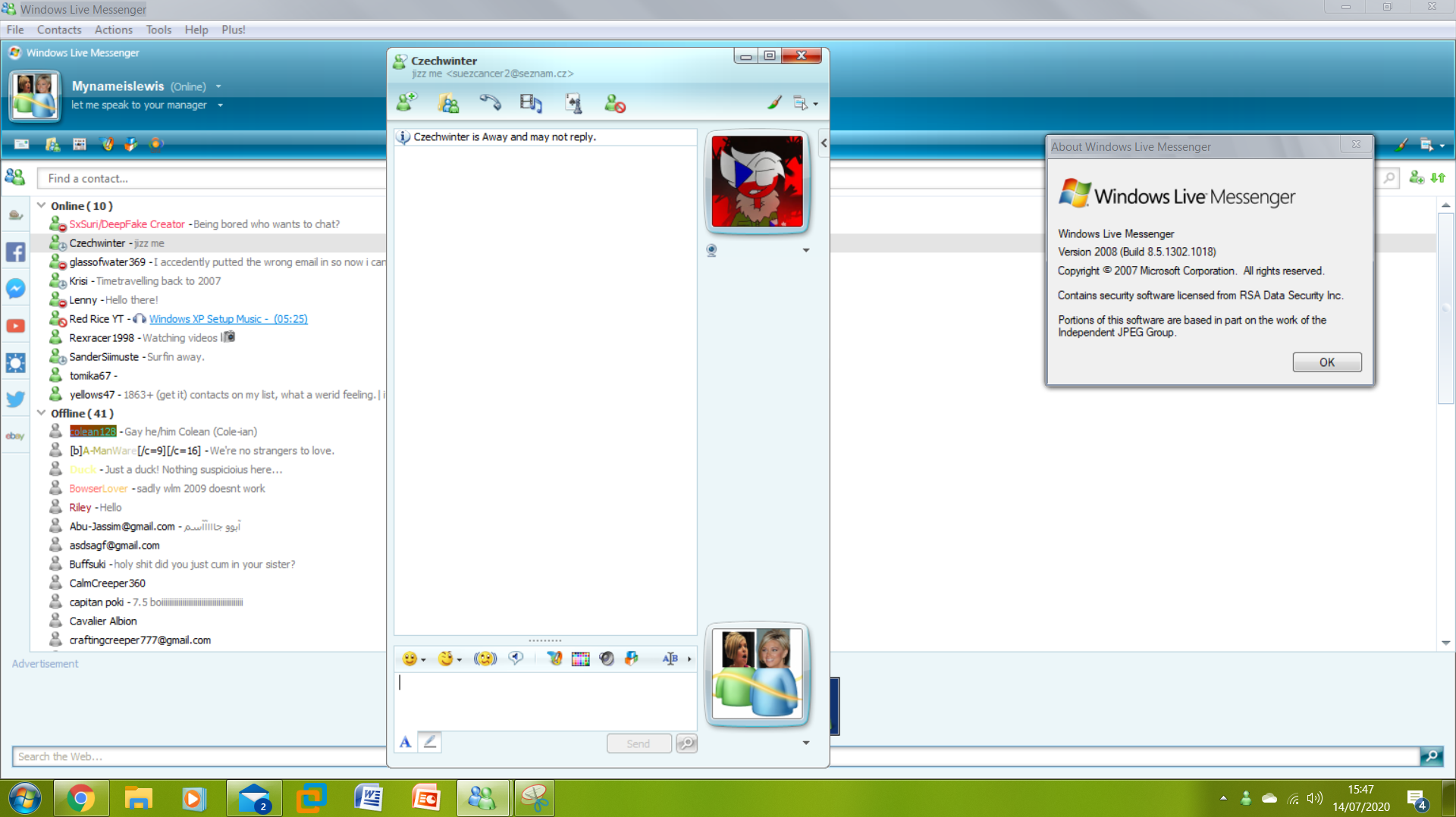Screen dimensions: 1456x817
Task: Click paintbrush color scheme icon in chat window
Action: 774,102
